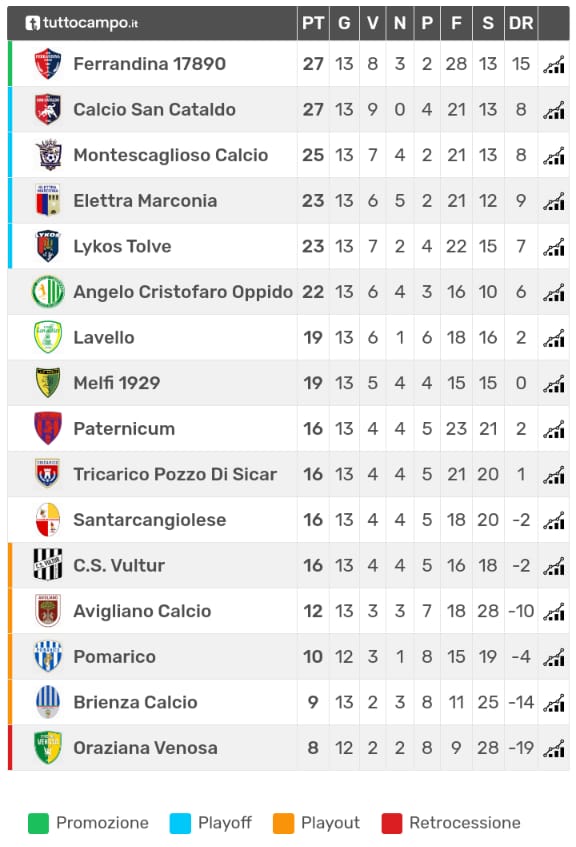Select the Brienza Calcio table row name
This screenshot has width=576, height=847.
tap(135, 702)
